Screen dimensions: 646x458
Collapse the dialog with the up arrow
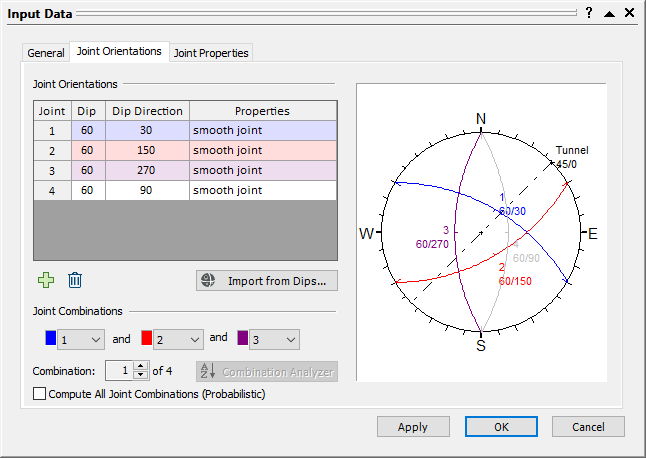click(x=609, y=14)
